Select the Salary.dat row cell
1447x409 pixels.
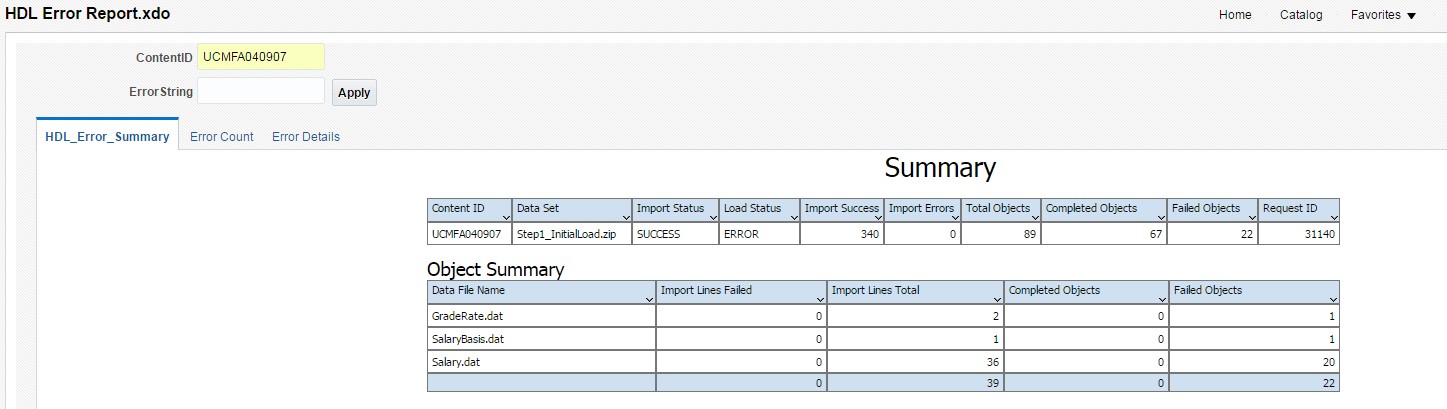tap(541, 362)
